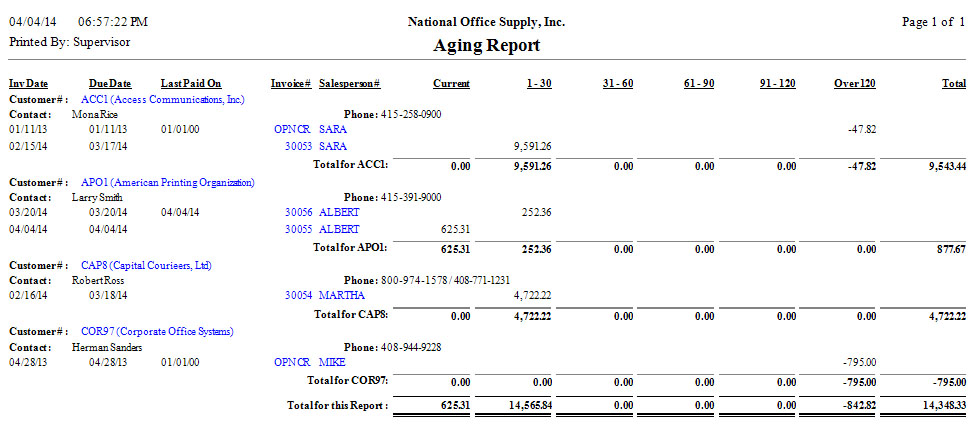
Task: Click the Over 120 column header
Action: click(855, 84)
